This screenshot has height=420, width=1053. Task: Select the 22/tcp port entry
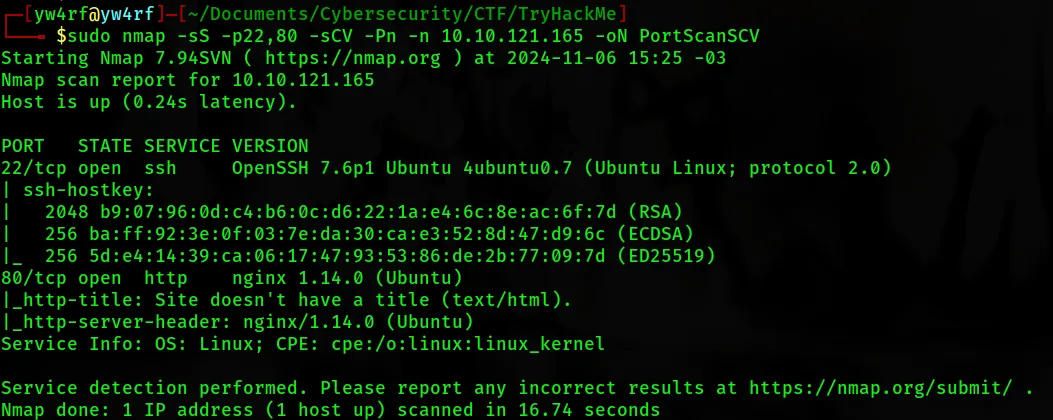click(x=29, y=168)
